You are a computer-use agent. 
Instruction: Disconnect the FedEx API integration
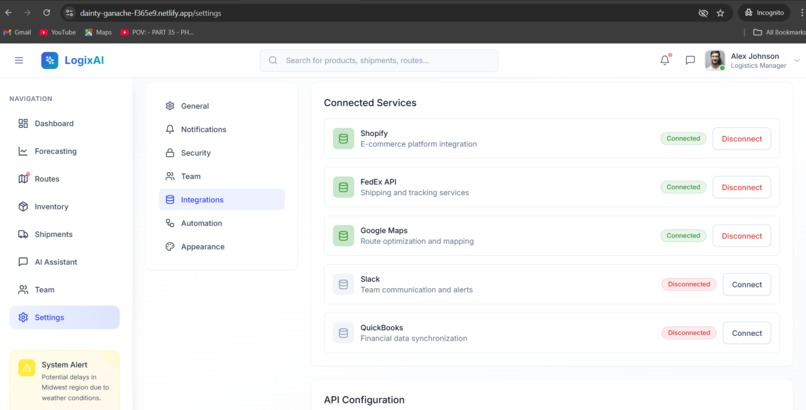(742, 188)
